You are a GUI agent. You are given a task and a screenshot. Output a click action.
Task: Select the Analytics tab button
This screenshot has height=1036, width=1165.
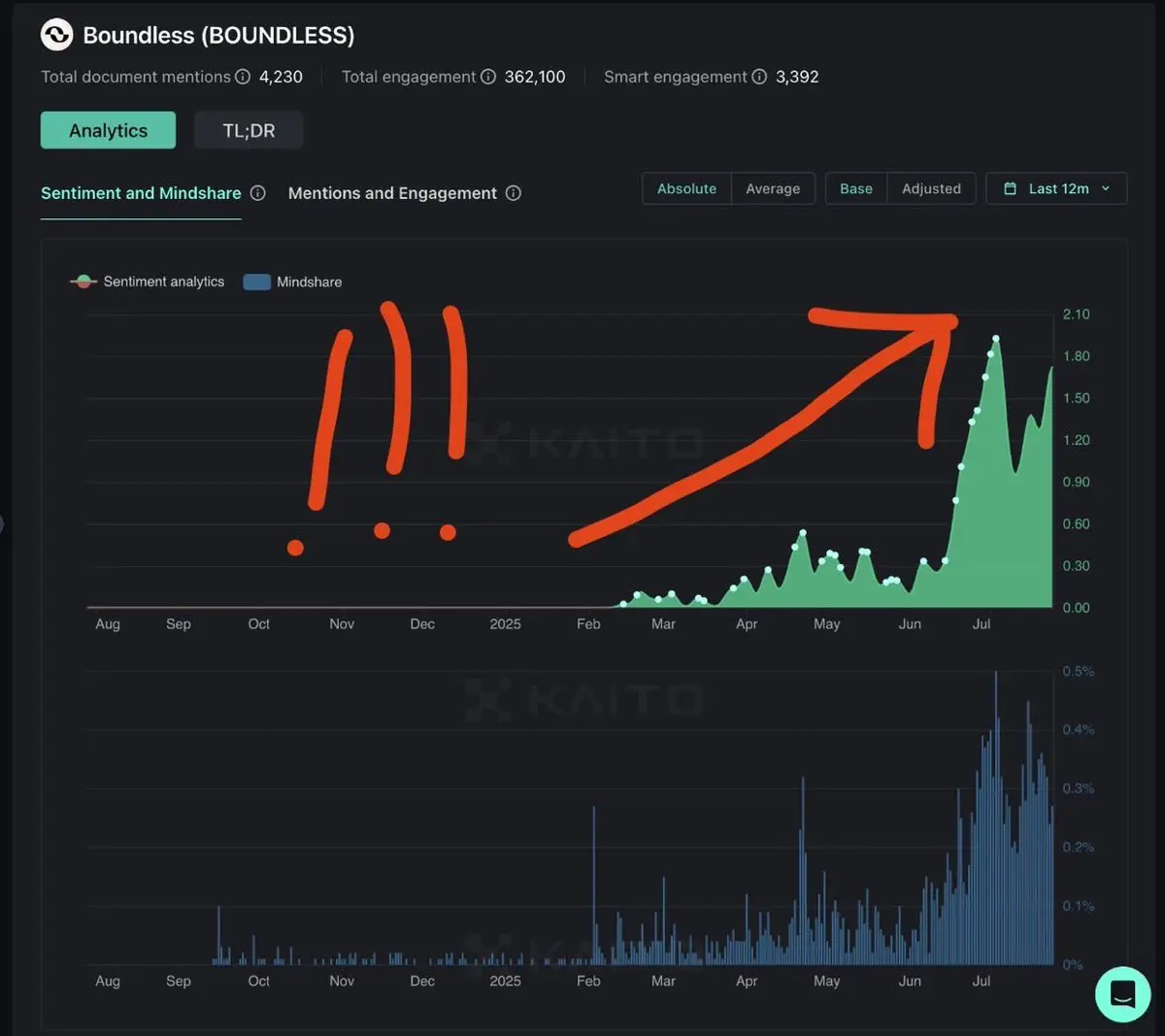(108, 130)
